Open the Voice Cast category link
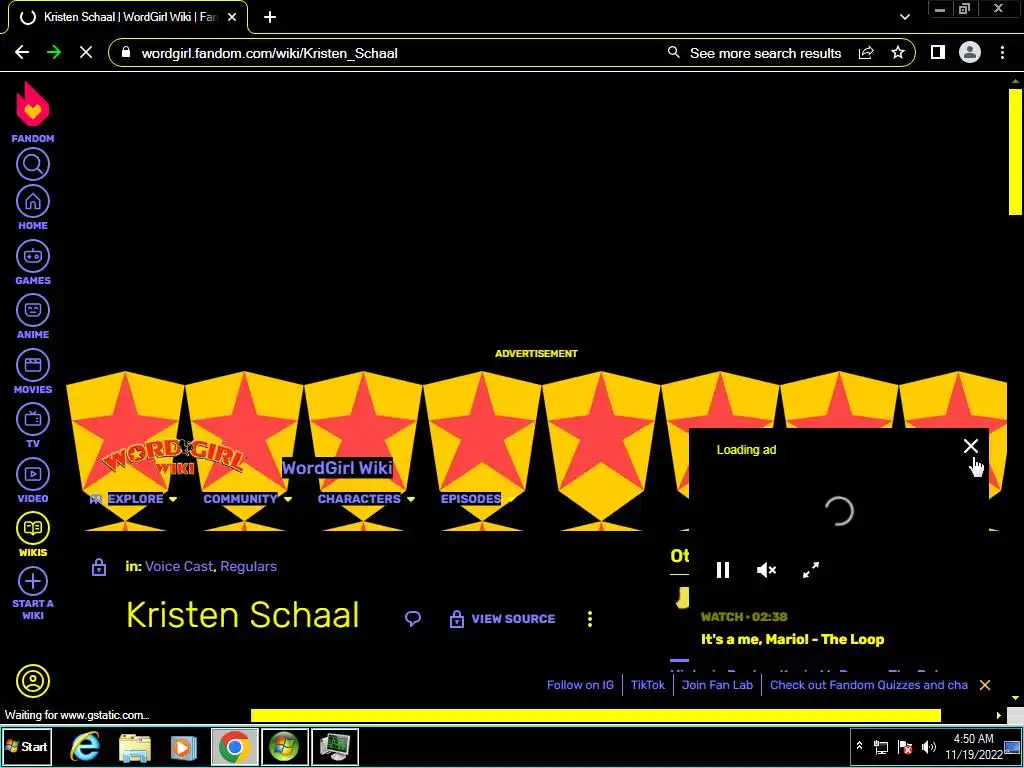This screenshot has width=1024, height=768. 179,566
